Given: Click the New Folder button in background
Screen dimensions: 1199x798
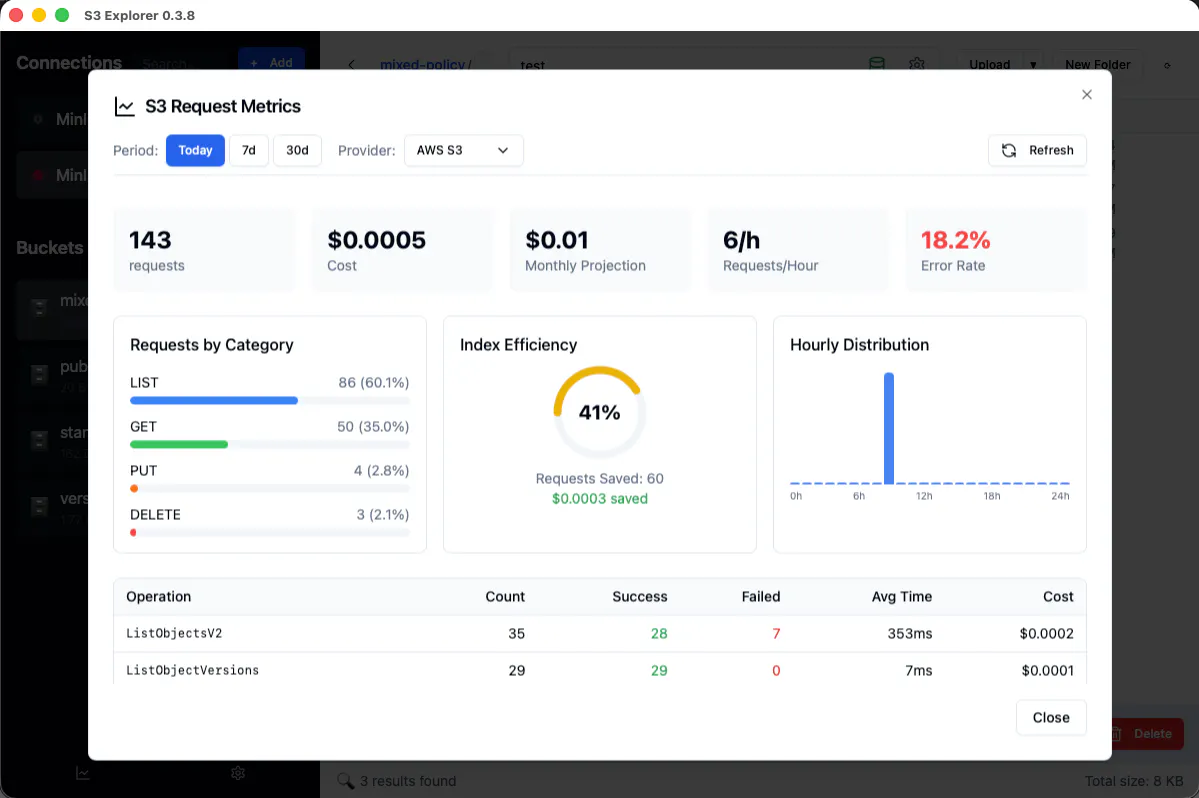Looking at the screenshot, I should click(x=1097, y=64).
